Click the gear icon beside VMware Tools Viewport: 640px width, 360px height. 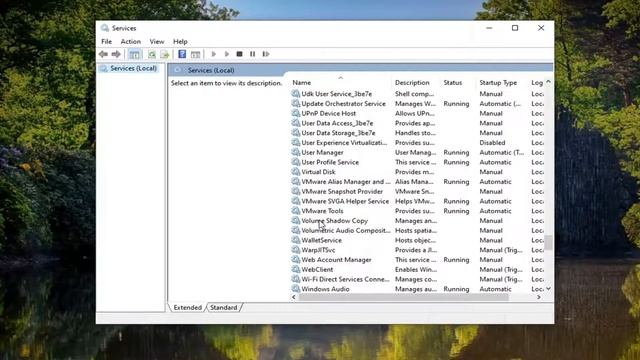pos(296,211)
